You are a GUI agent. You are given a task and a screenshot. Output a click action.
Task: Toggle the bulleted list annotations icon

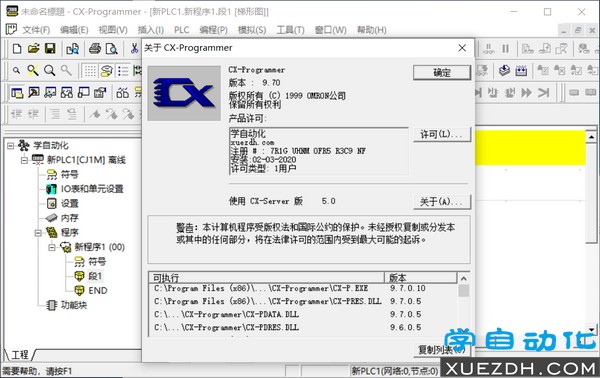coord(123,71)
